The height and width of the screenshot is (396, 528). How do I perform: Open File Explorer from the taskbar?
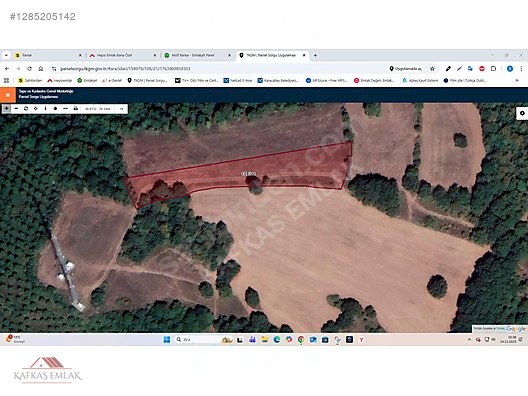(x=265, y=339)
